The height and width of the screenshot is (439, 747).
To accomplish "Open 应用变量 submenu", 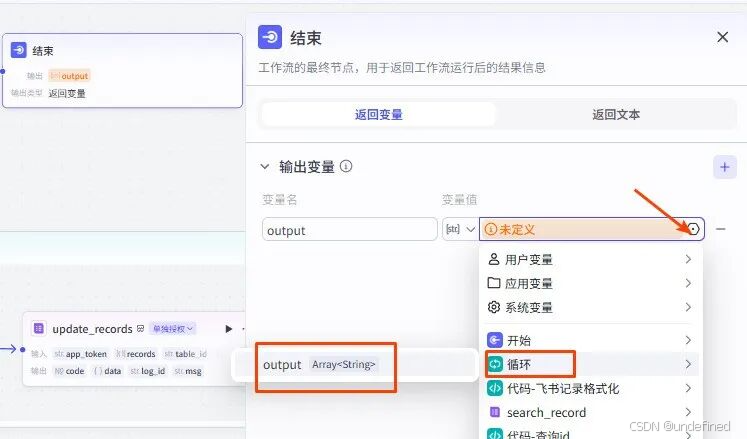I will point(589,283).
